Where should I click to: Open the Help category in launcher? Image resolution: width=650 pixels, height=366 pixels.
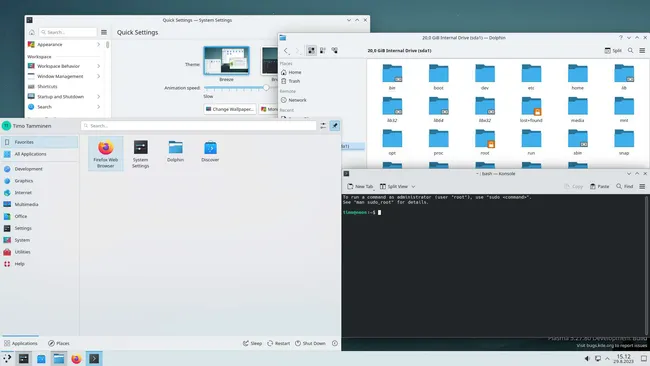click(x=39, y=264)
